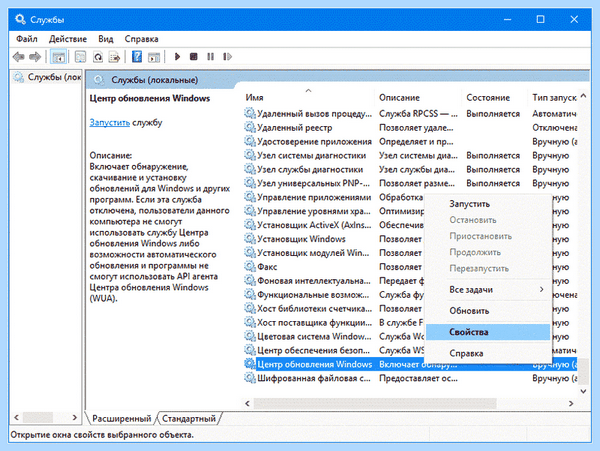Click the Stop service square icon
This screenshot has height=451, width=600.
(194, 57)
